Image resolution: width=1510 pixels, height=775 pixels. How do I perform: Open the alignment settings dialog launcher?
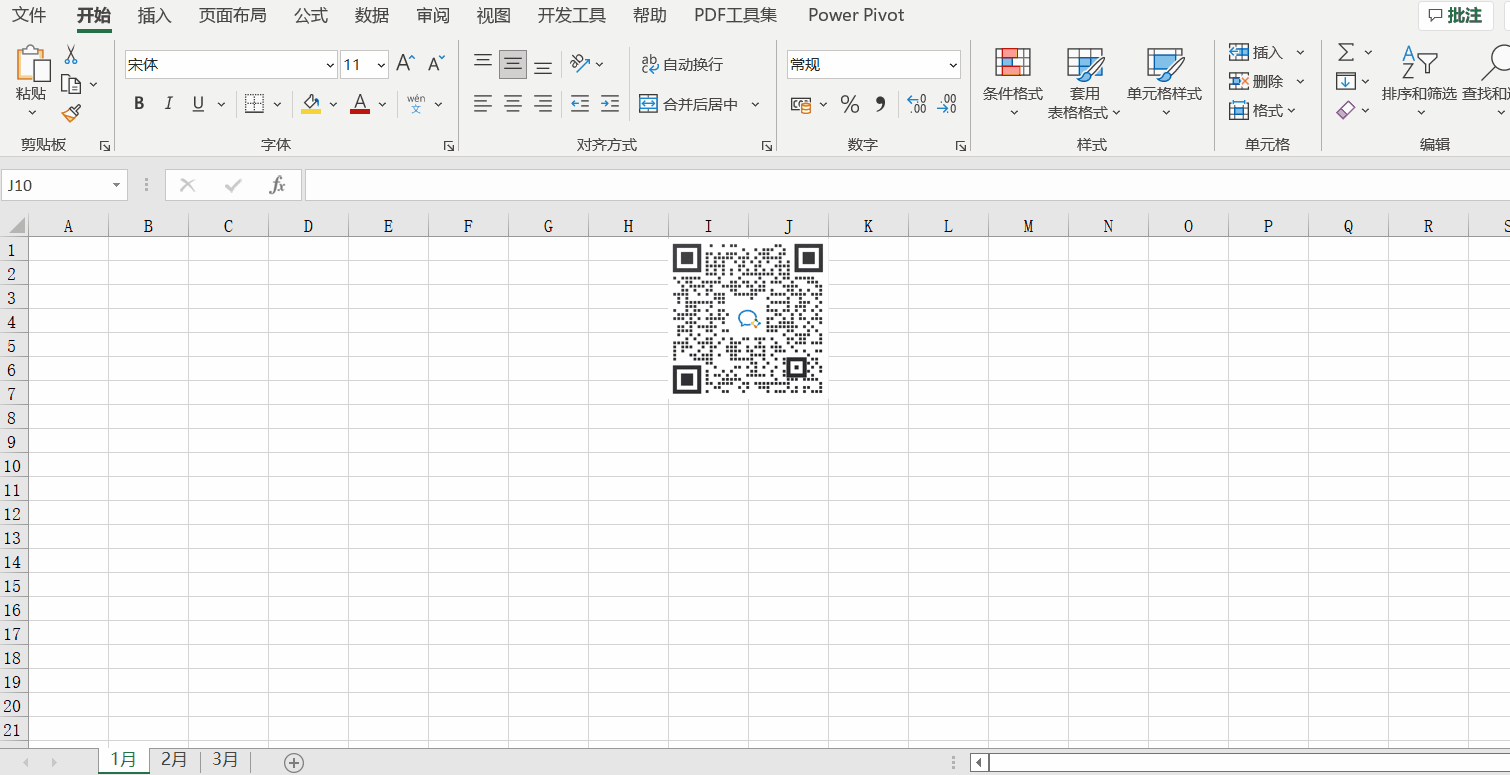(x=767, y=146)
